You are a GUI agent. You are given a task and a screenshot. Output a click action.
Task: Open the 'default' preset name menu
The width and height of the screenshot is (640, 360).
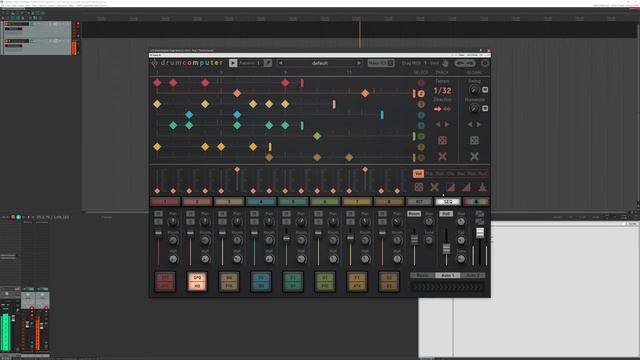(320, 63)
